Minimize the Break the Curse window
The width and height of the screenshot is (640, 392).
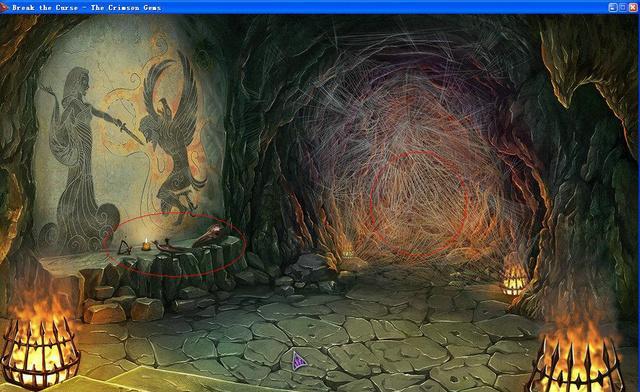click(612, 7)
